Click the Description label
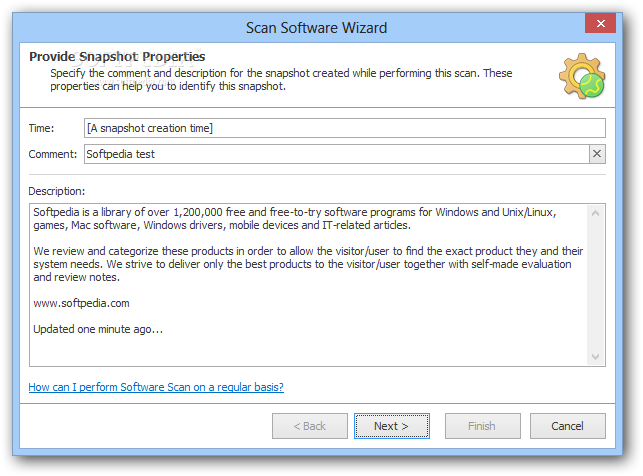643x476 pixels. click(x=57, y=191)
